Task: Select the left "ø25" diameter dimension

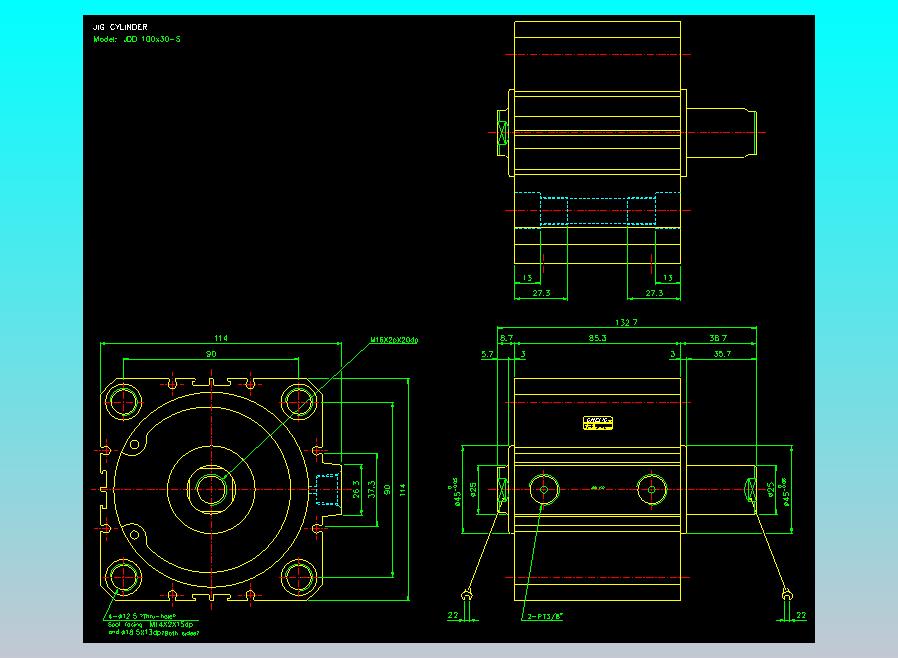Action: pyautogui.click(x=473, y=490)
